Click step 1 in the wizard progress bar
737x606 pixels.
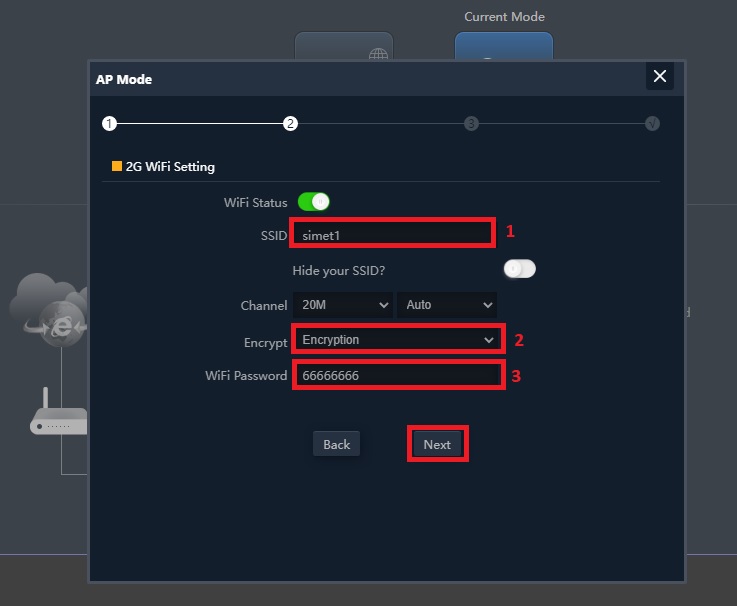(x=109, y=124)
